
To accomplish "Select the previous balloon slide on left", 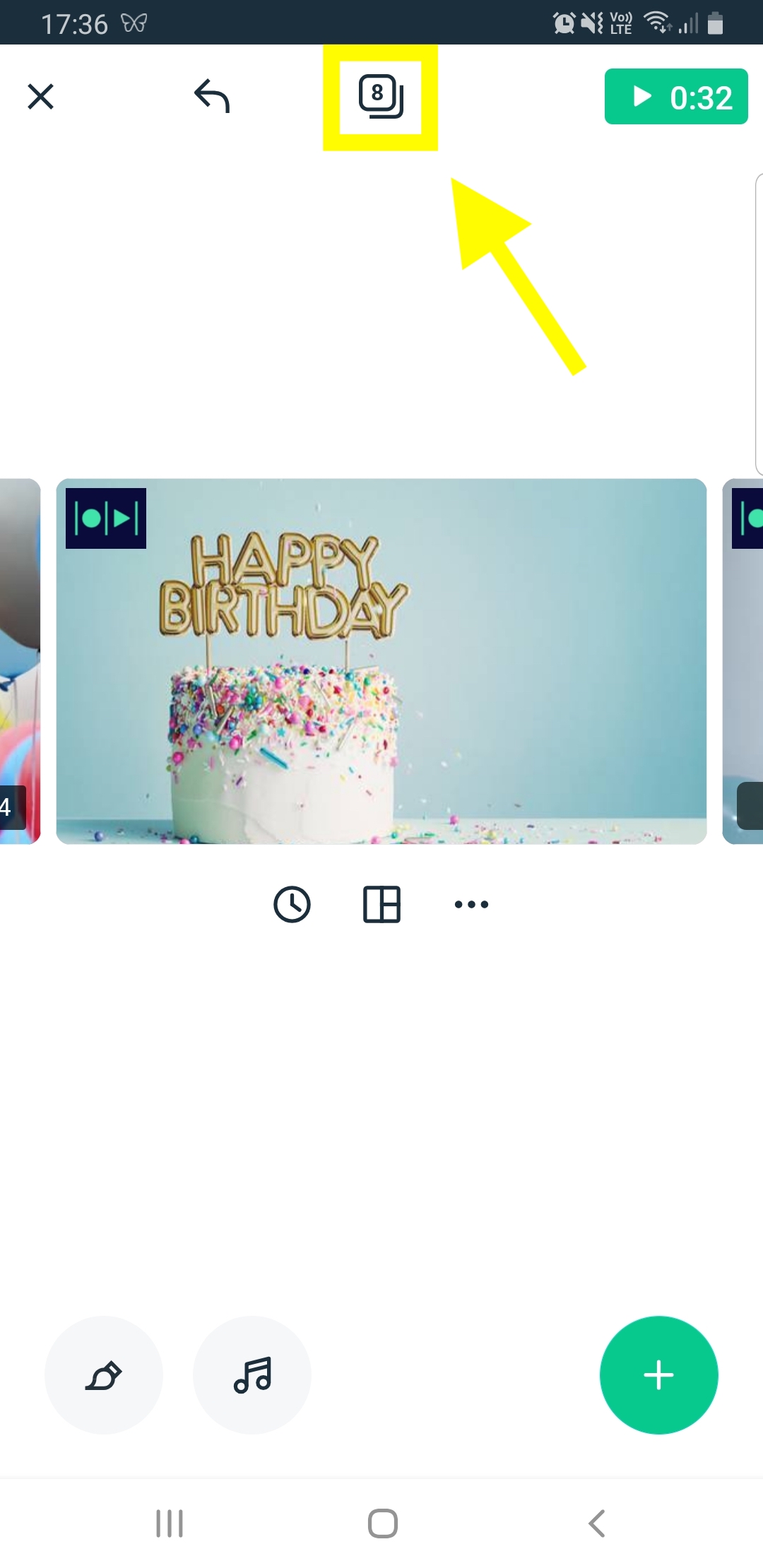I will click(x=20, y=661).
